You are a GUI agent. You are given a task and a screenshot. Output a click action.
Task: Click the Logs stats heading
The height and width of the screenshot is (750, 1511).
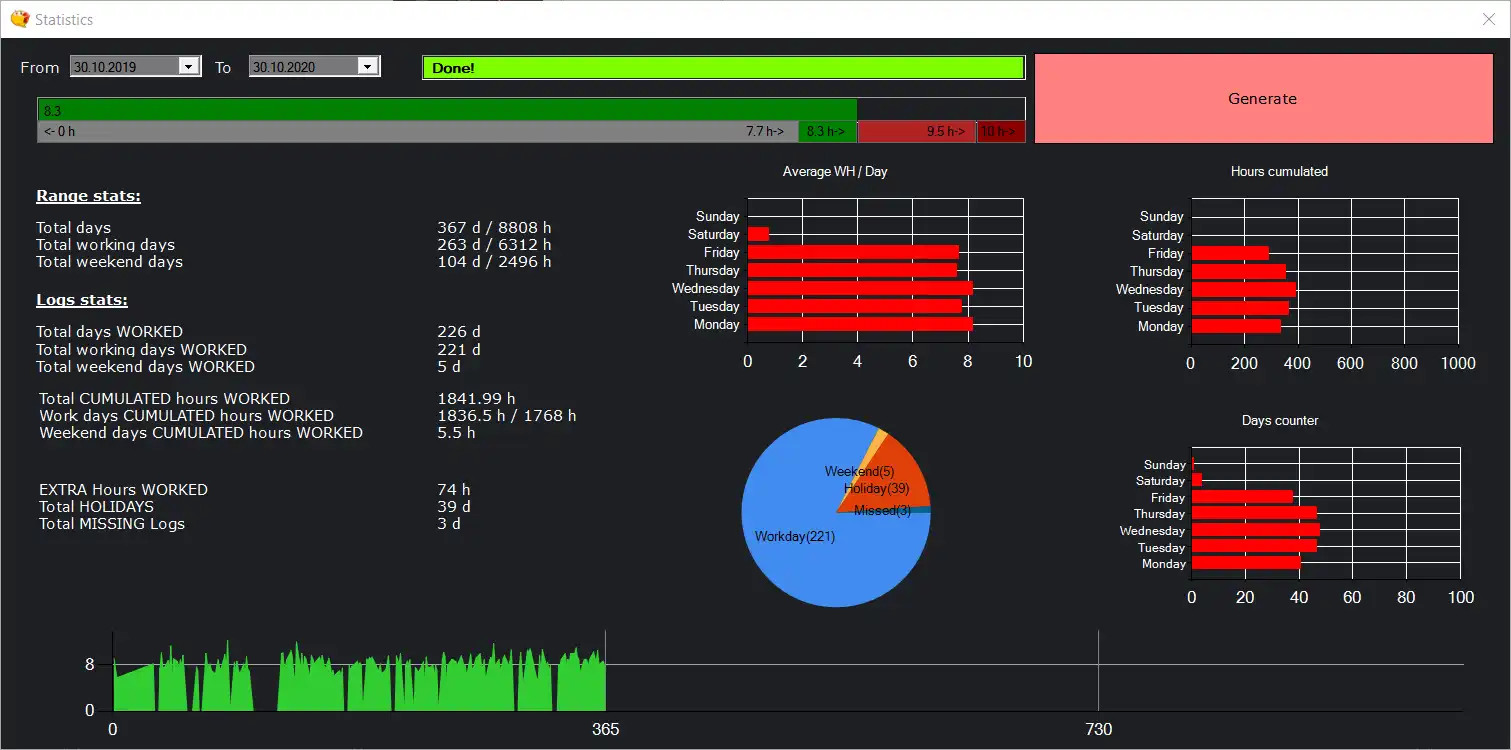click(x=82, y=300)
